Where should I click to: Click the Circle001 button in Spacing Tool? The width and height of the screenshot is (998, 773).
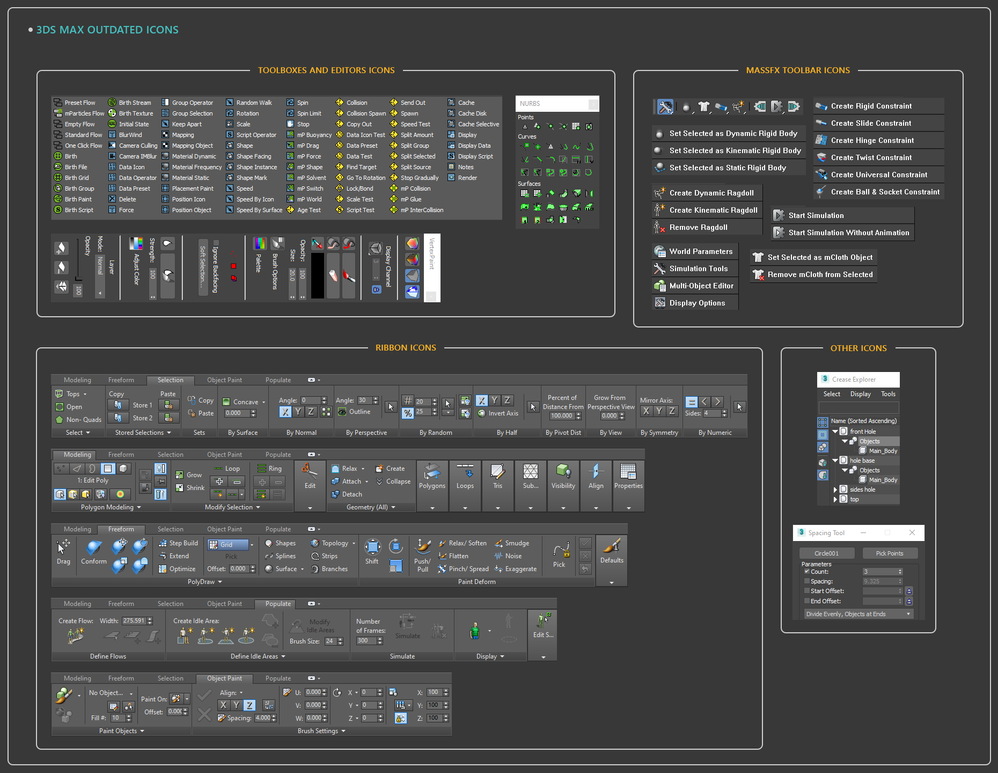[x=826, y=553]
